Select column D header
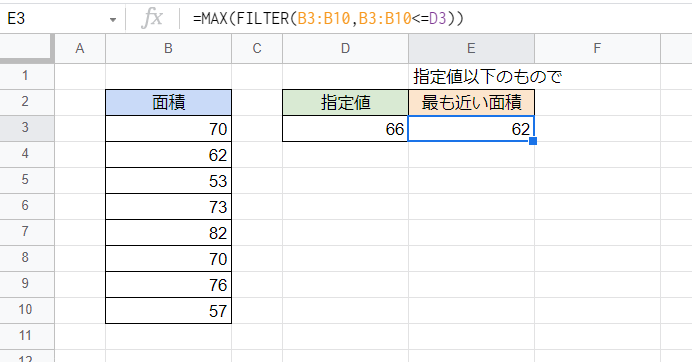This screenshot has height=362, width=692. [346, 49]
